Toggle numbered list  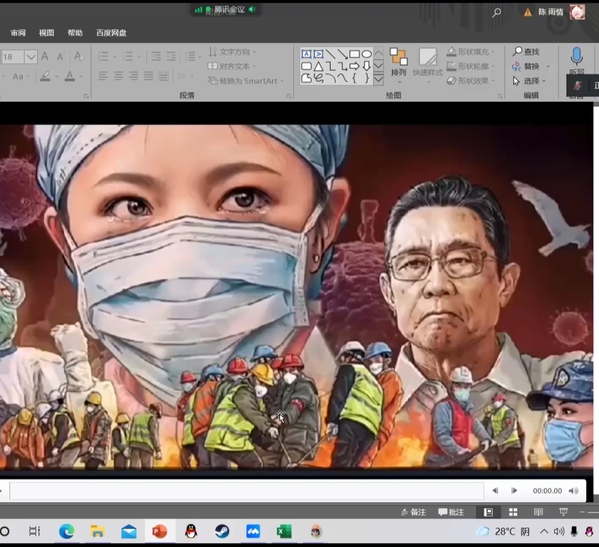pos(128,57)
